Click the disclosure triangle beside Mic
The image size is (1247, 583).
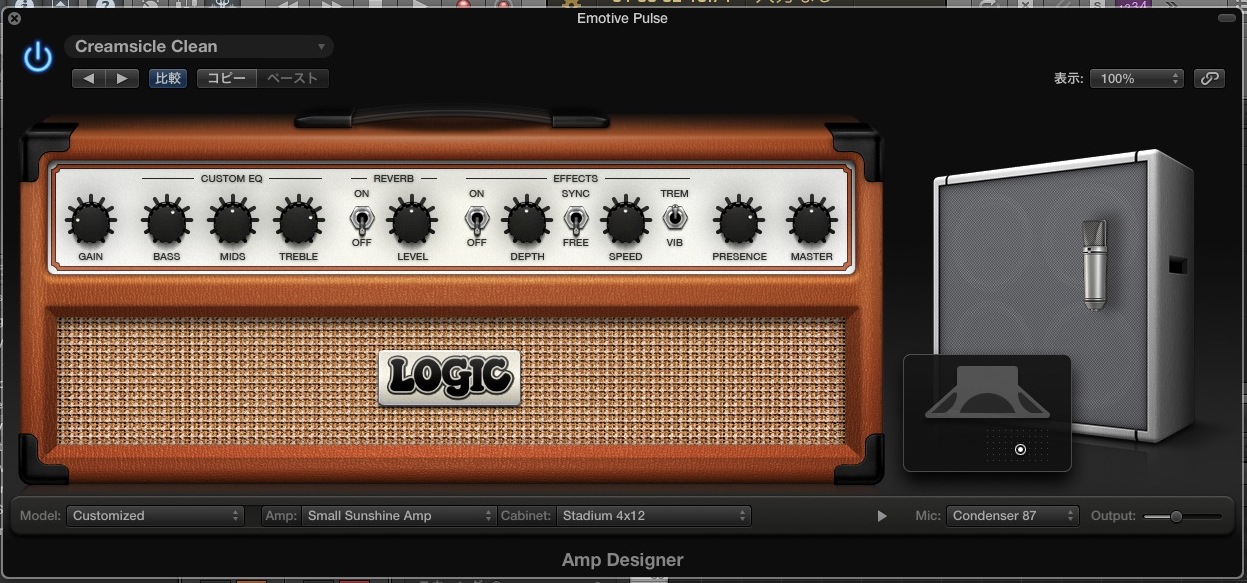coord(882,516)
